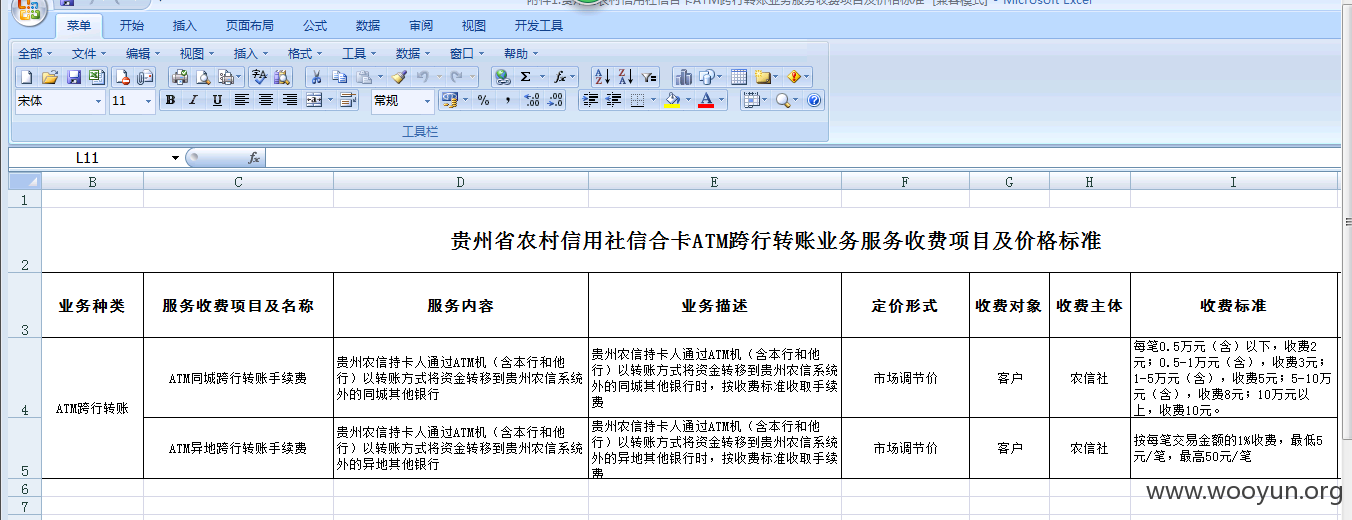The image size is (1352, 520).
Task: Switch to the 审阅 ribbon tab
Action: click(421, 26)
